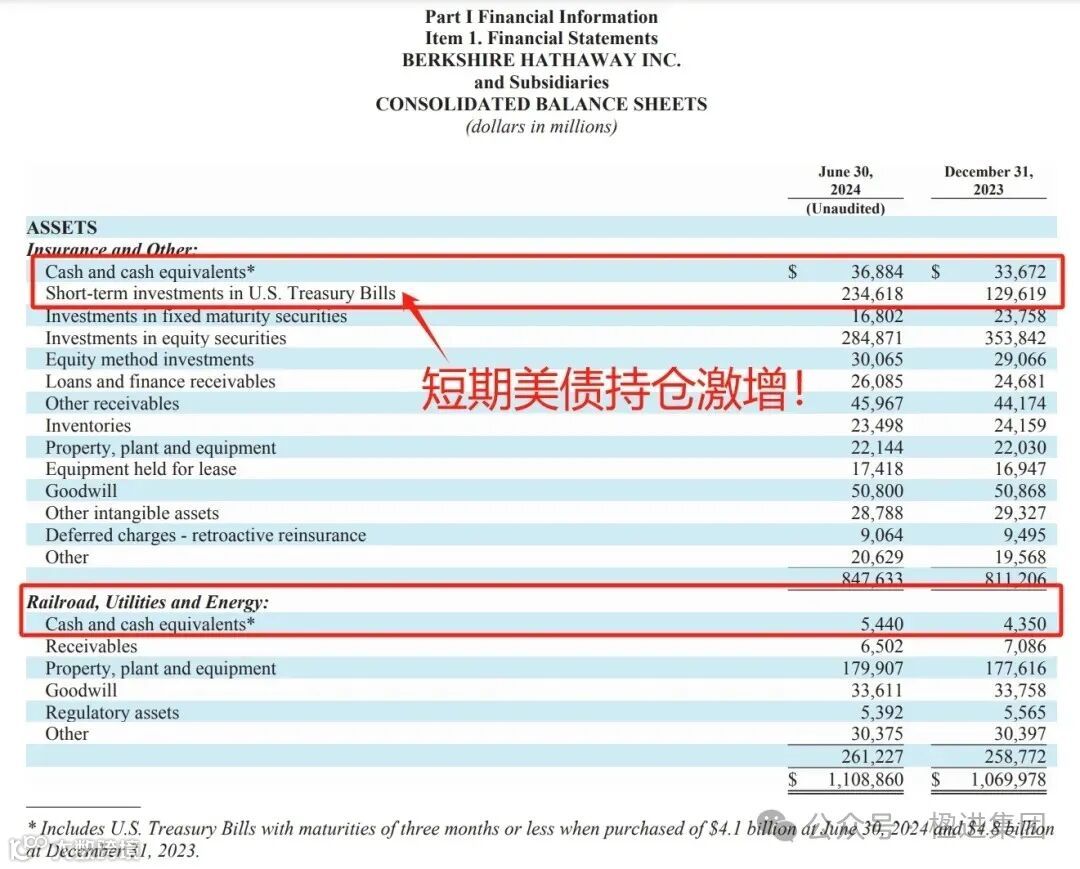Image resolution: width=1080 pixels, height=869 pixels.
Task: Select the value 7,086
Action: point(1025,647)
